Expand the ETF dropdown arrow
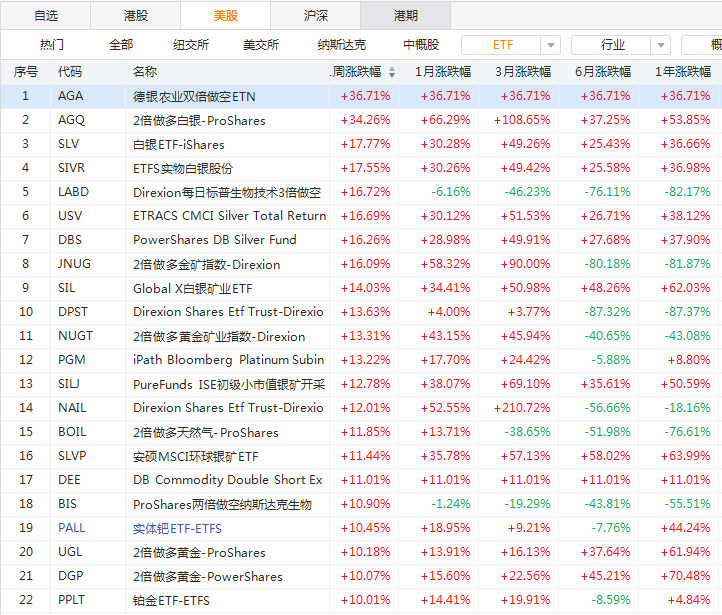This screenshot has width=722, height=615. (x=550, y=45)
